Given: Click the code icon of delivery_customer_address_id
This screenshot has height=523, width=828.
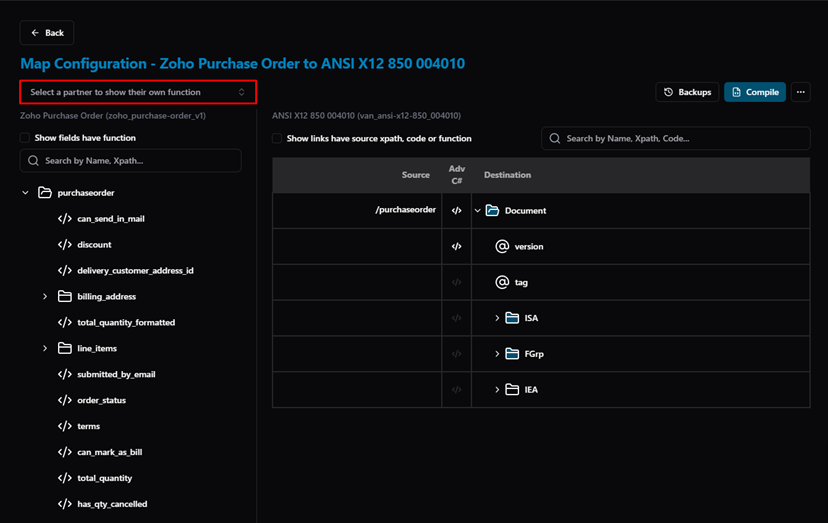Looking at the screenshot, I should pyautogui.click(x=64, y=270).
